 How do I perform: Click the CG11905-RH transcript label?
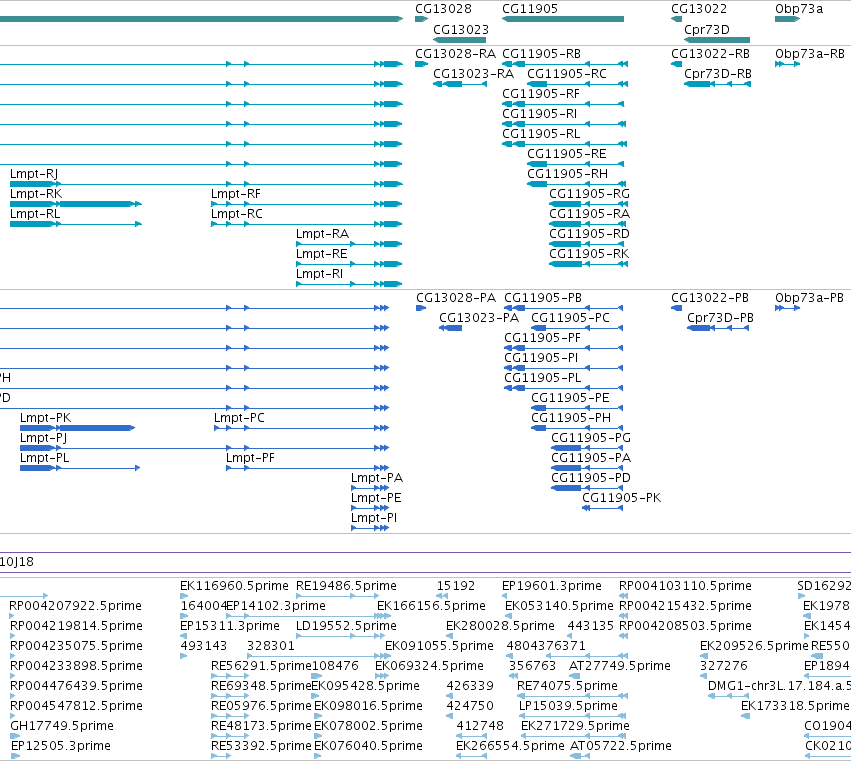(567, 174)
